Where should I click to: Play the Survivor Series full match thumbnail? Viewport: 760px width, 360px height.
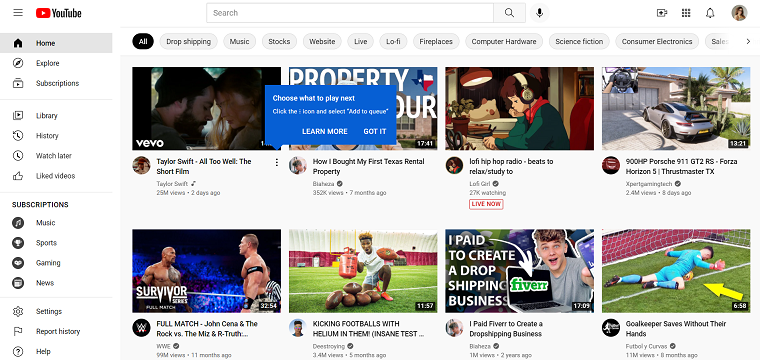(x=206, y=271)
